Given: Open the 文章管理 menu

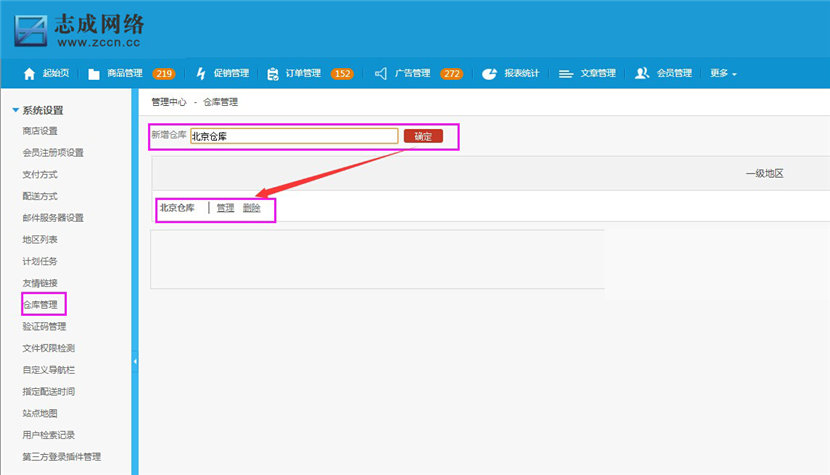Looking at the screenshot, I should [598, 73].
